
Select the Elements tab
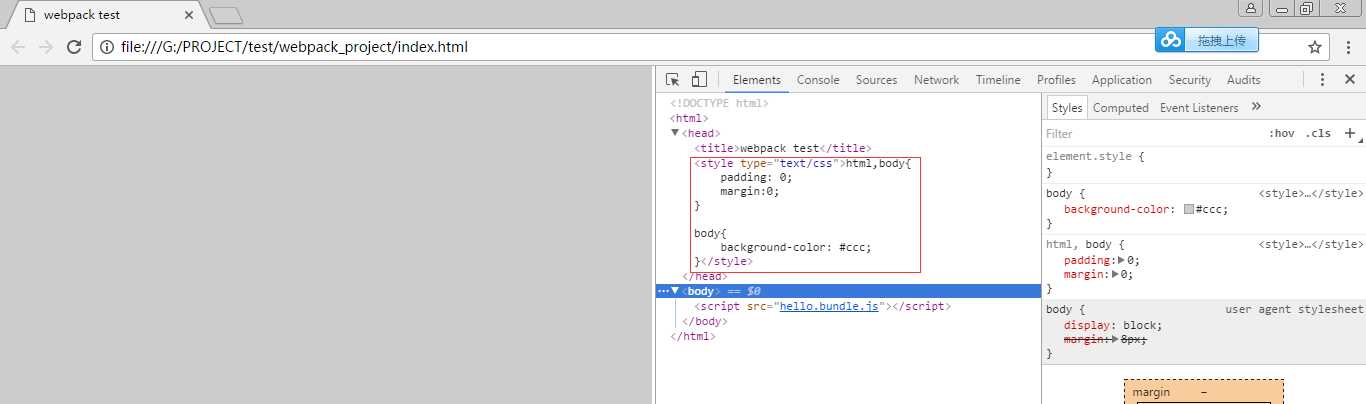(x=757, y=80)
